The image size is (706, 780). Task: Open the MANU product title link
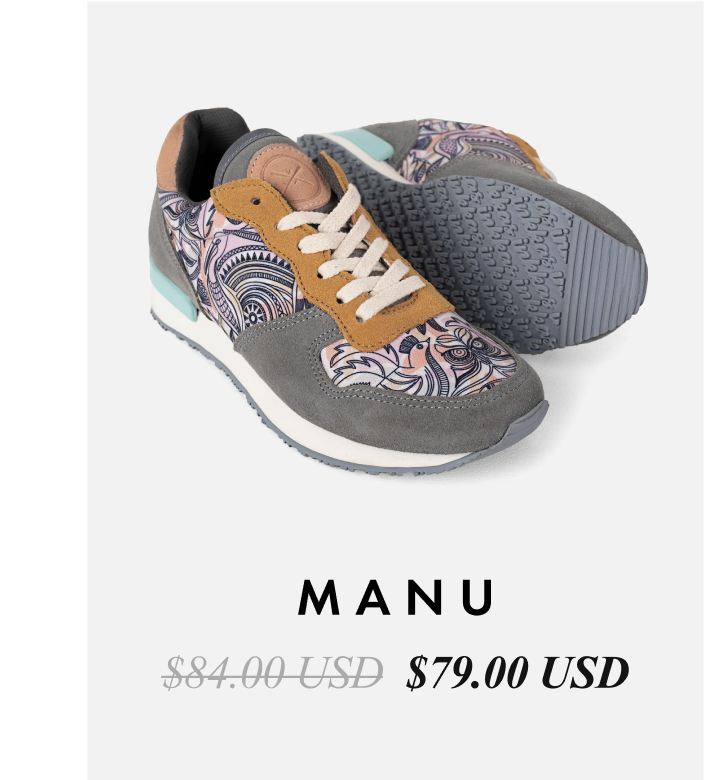point(396,597)
